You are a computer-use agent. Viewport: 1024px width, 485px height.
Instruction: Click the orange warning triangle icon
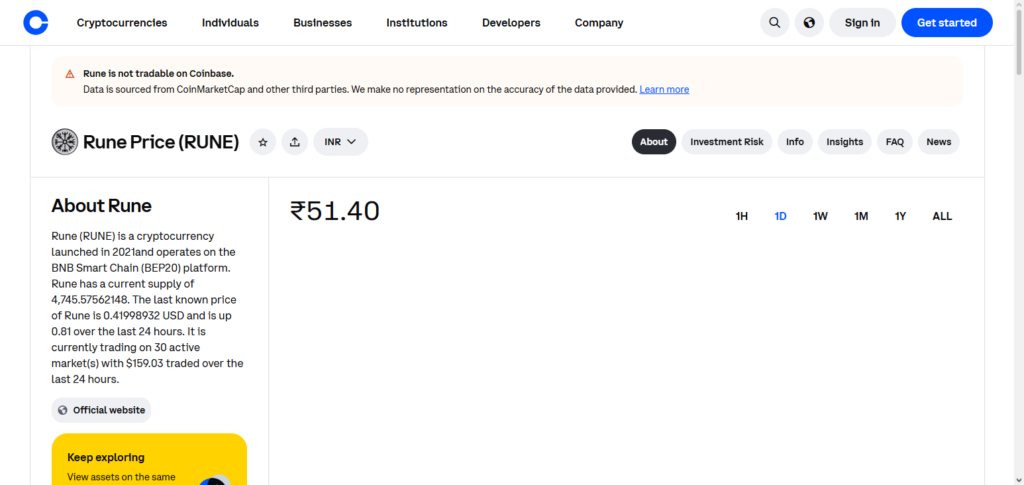click(x=70, y=74)
